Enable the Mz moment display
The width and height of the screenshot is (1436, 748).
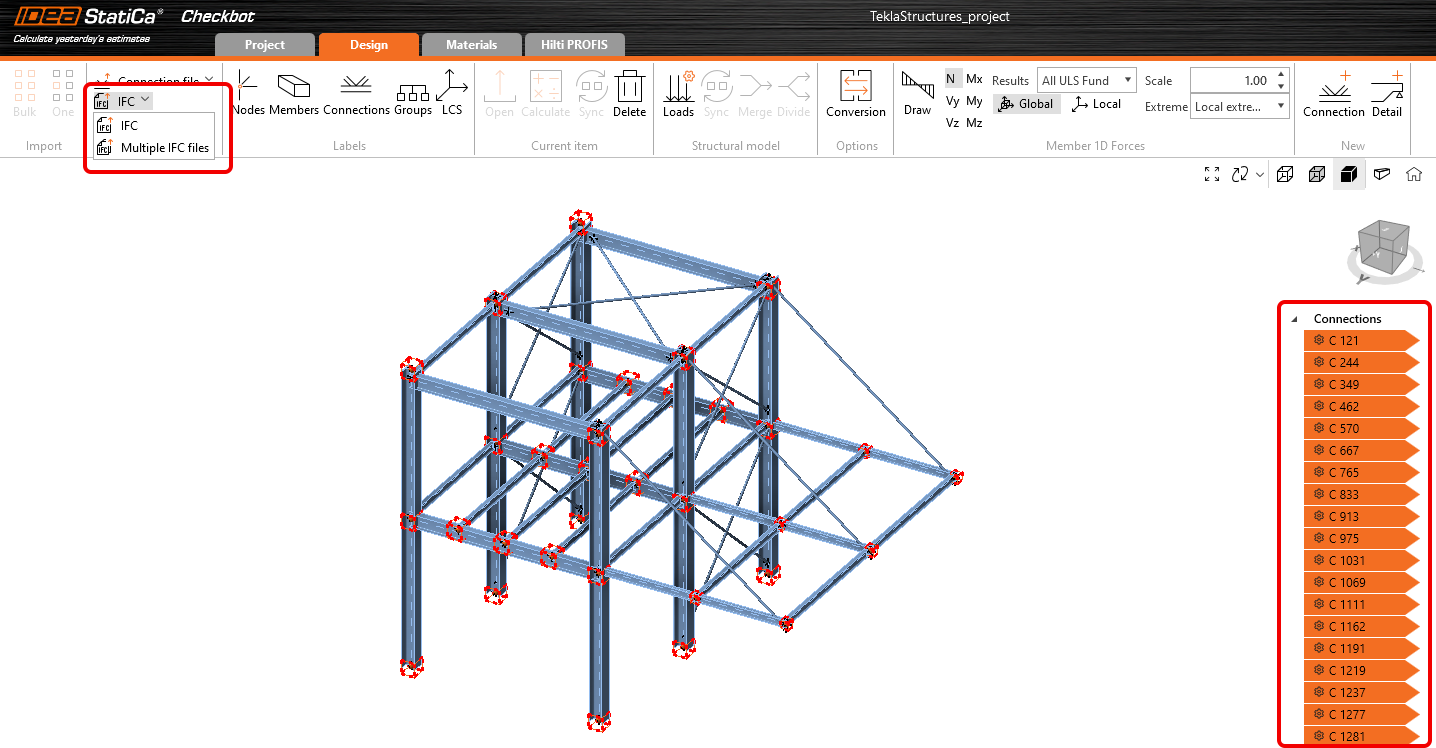pyautogui.click(x=973, y=122)
